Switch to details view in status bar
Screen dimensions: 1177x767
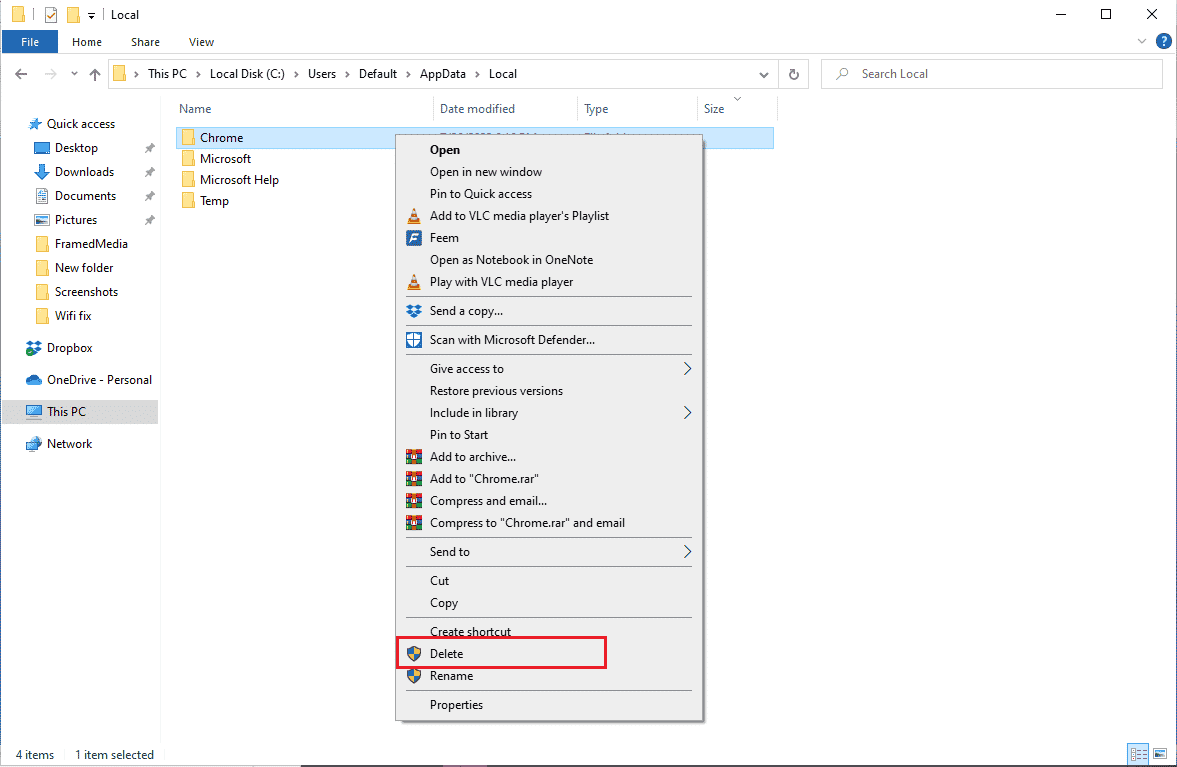(x=1138, y=754)
